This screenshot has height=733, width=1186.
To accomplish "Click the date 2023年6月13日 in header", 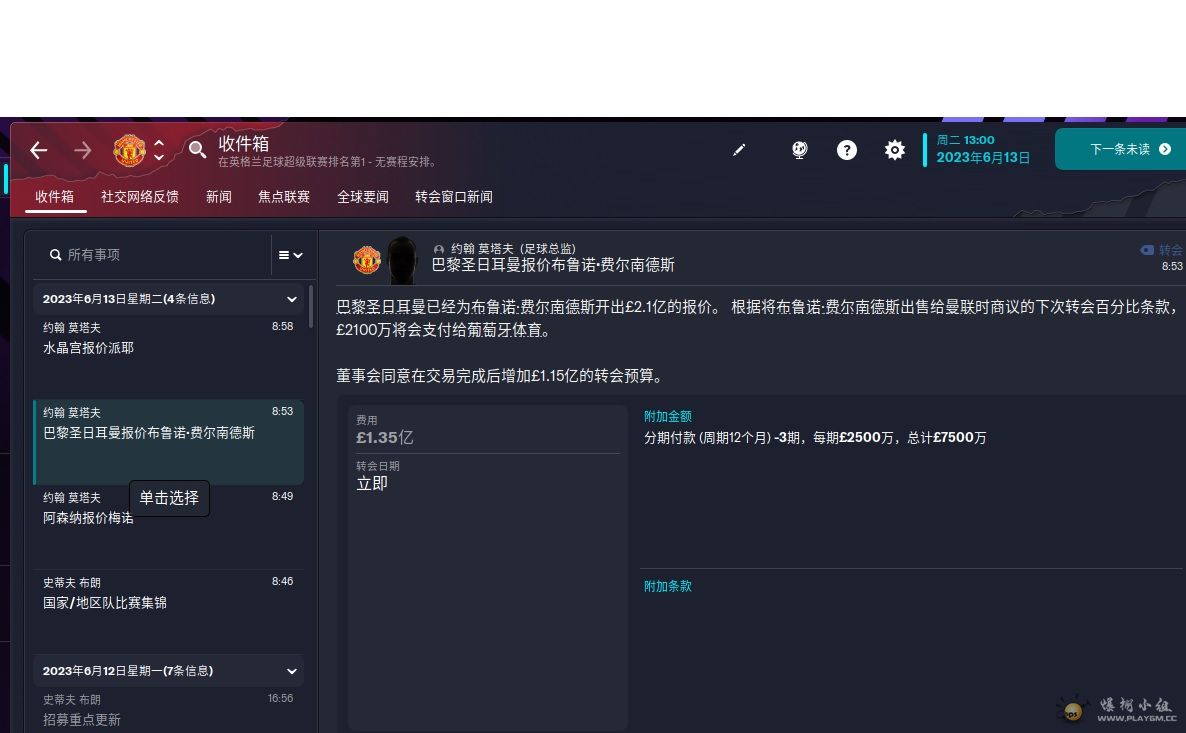I will (983, 157).
